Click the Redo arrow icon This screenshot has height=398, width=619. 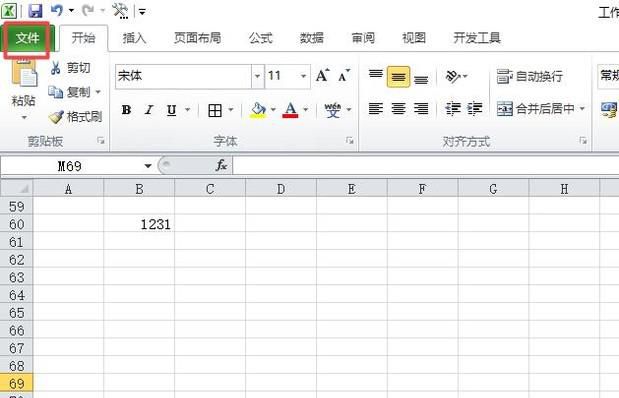(88, 10)
